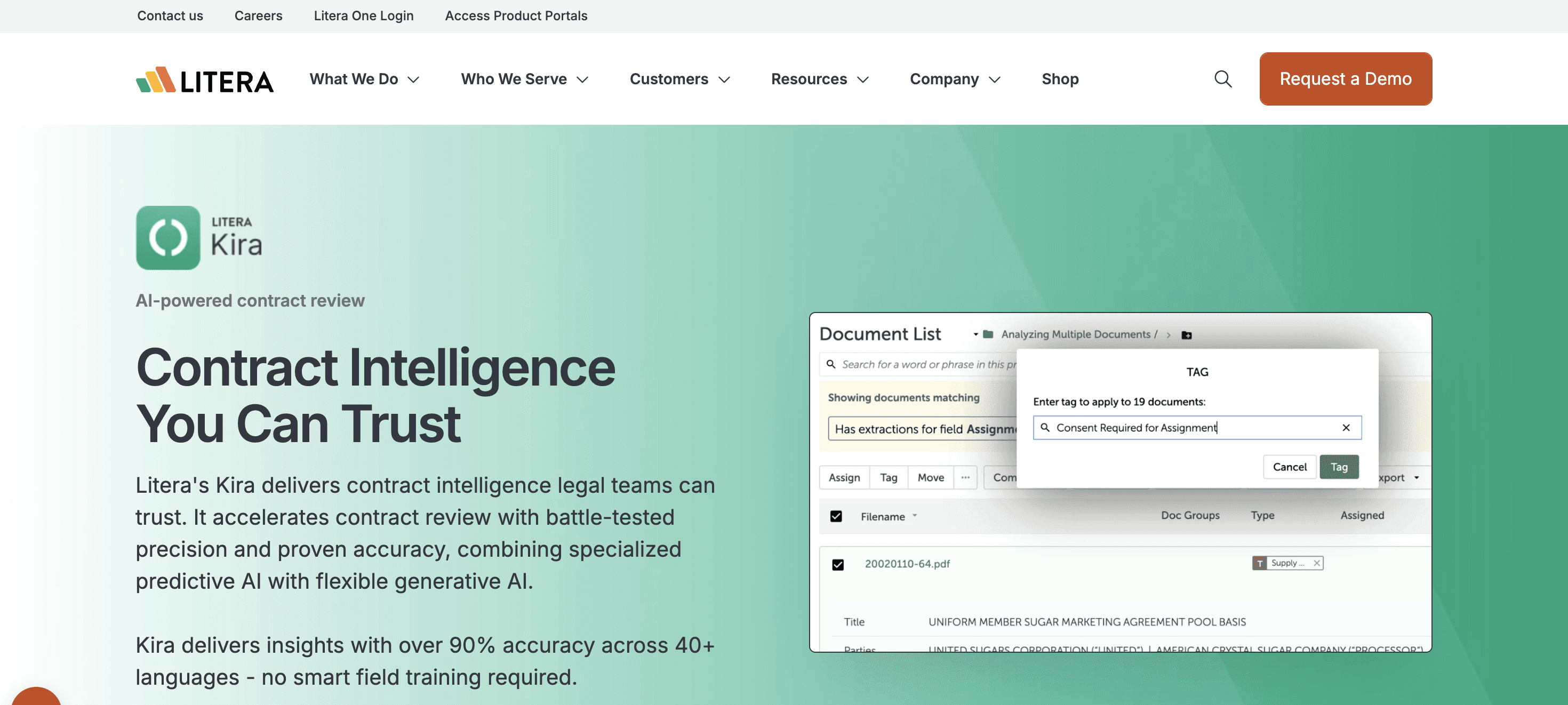Image resolution: width=1568 pixels, height=705 pixels.
Task: Click the Request a Demo button
Action: 1345,79
